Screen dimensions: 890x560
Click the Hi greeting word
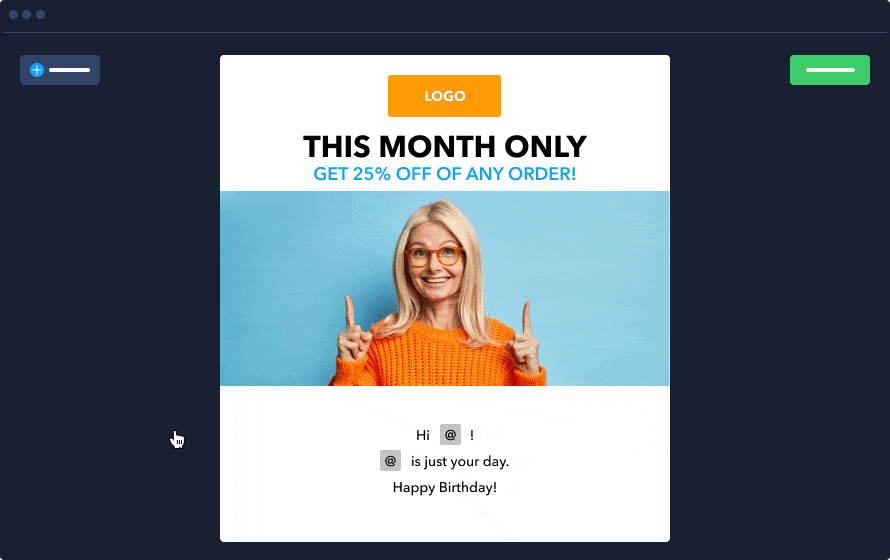point(423,435)
